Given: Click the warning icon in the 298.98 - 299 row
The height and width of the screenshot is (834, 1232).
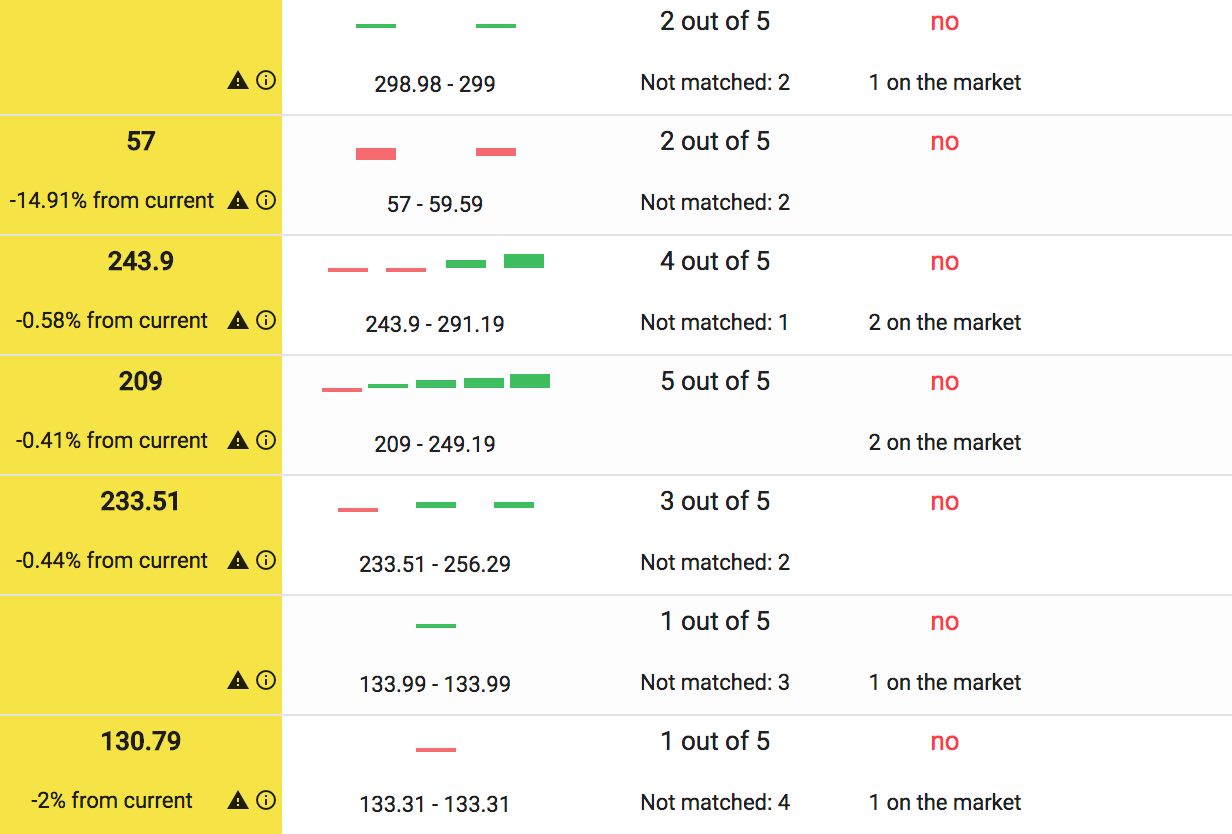Looking at the screenshot, I should pos(237,81).
